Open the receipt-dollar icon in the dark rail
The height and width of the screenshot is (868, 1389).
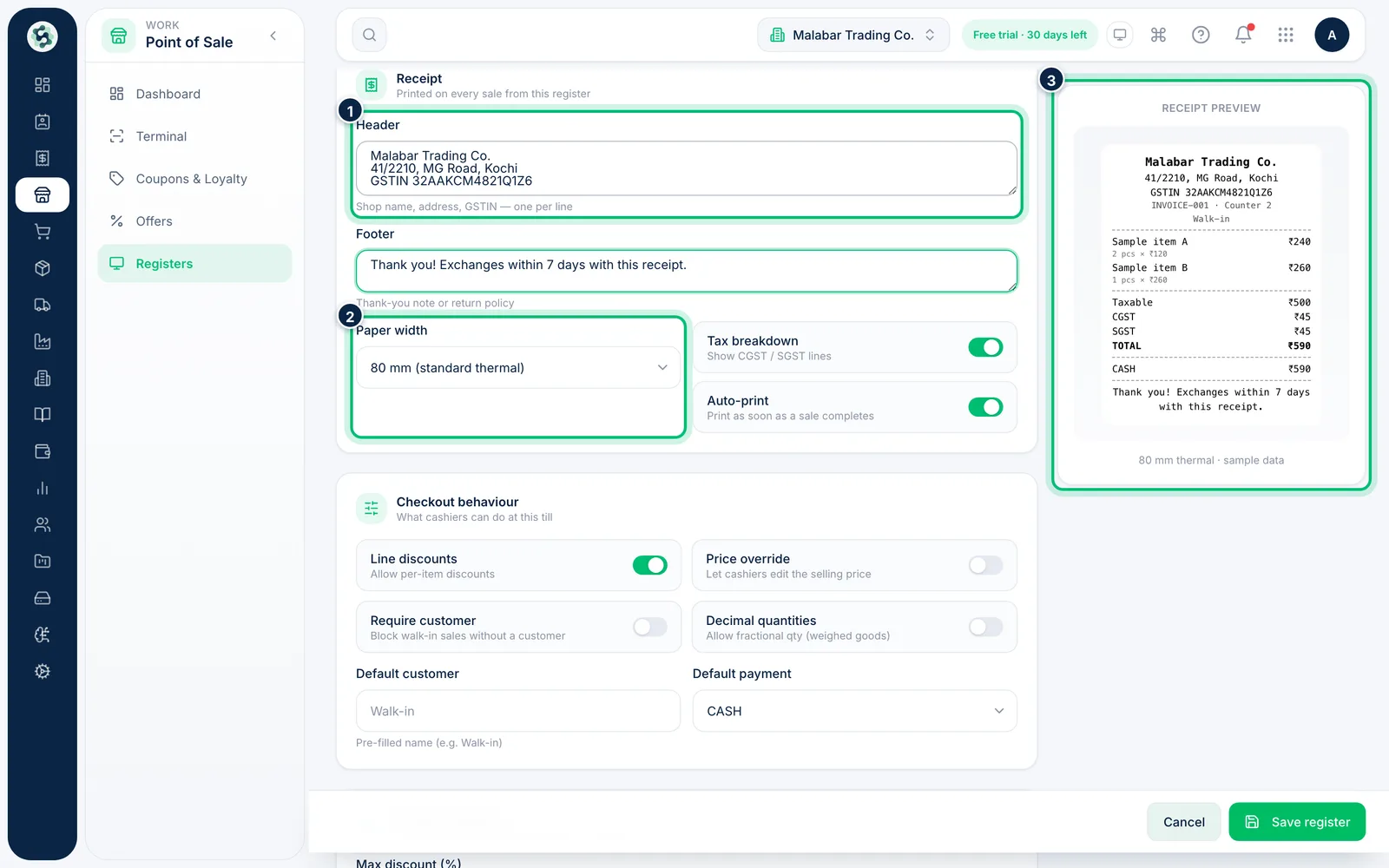(x=42, y=158)
